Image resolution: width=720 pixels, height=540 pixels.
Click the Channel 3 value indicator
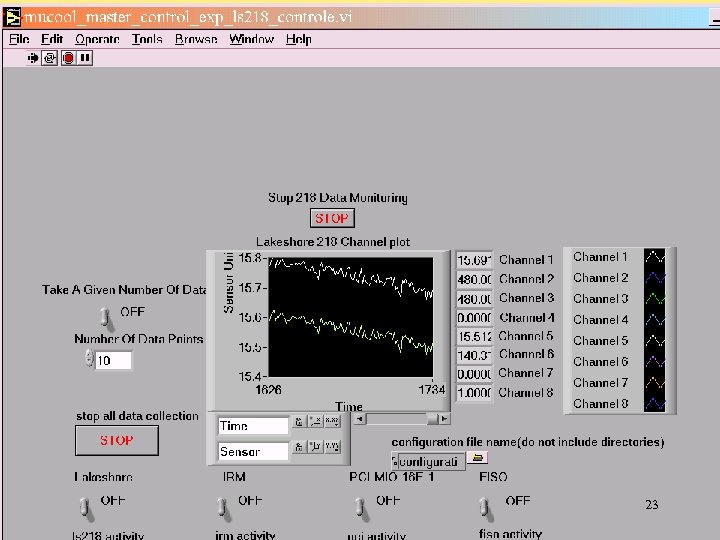474,298
